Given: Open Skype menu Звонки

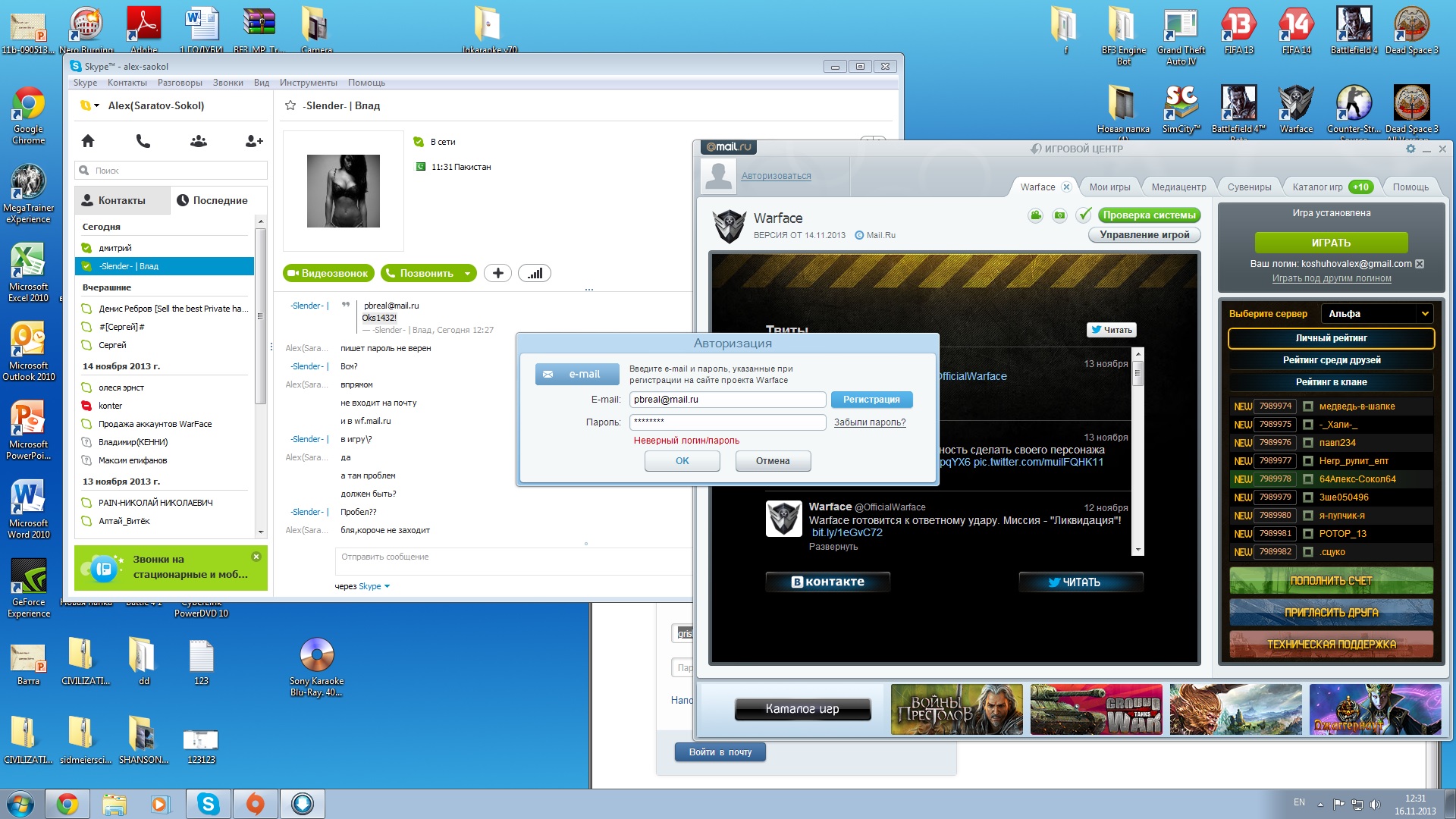Looking at the screenshot, I should 227,83.
